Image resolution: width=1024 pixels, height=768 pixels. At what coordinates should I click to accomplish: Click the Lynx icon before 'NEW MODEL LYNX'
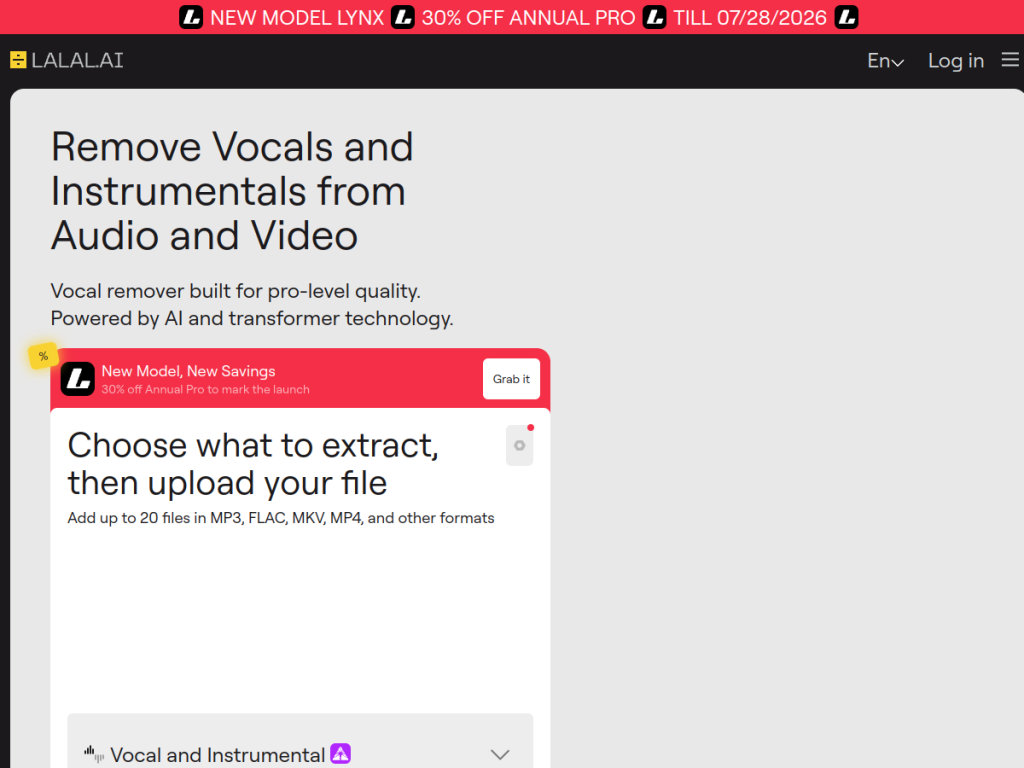tap(191, 17)
